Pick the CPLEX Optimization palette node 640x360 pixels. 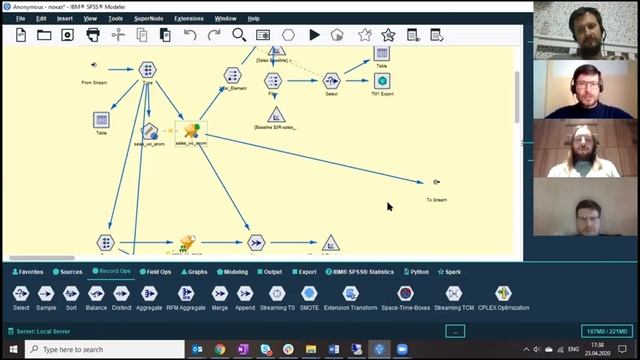click(x=503, y=298)
